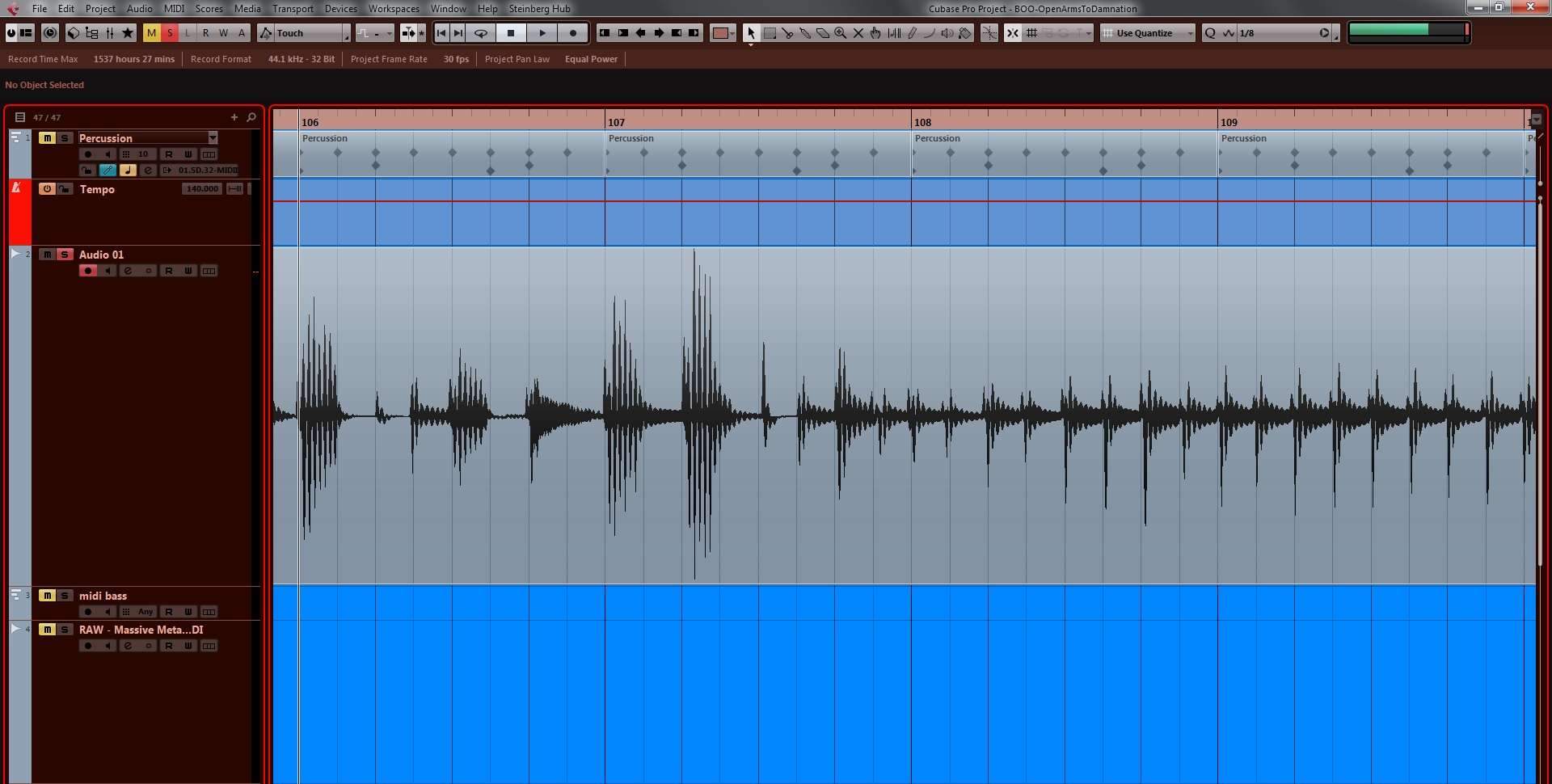
Task: Go to next marker in transport
Action: (x=458, y=33)
